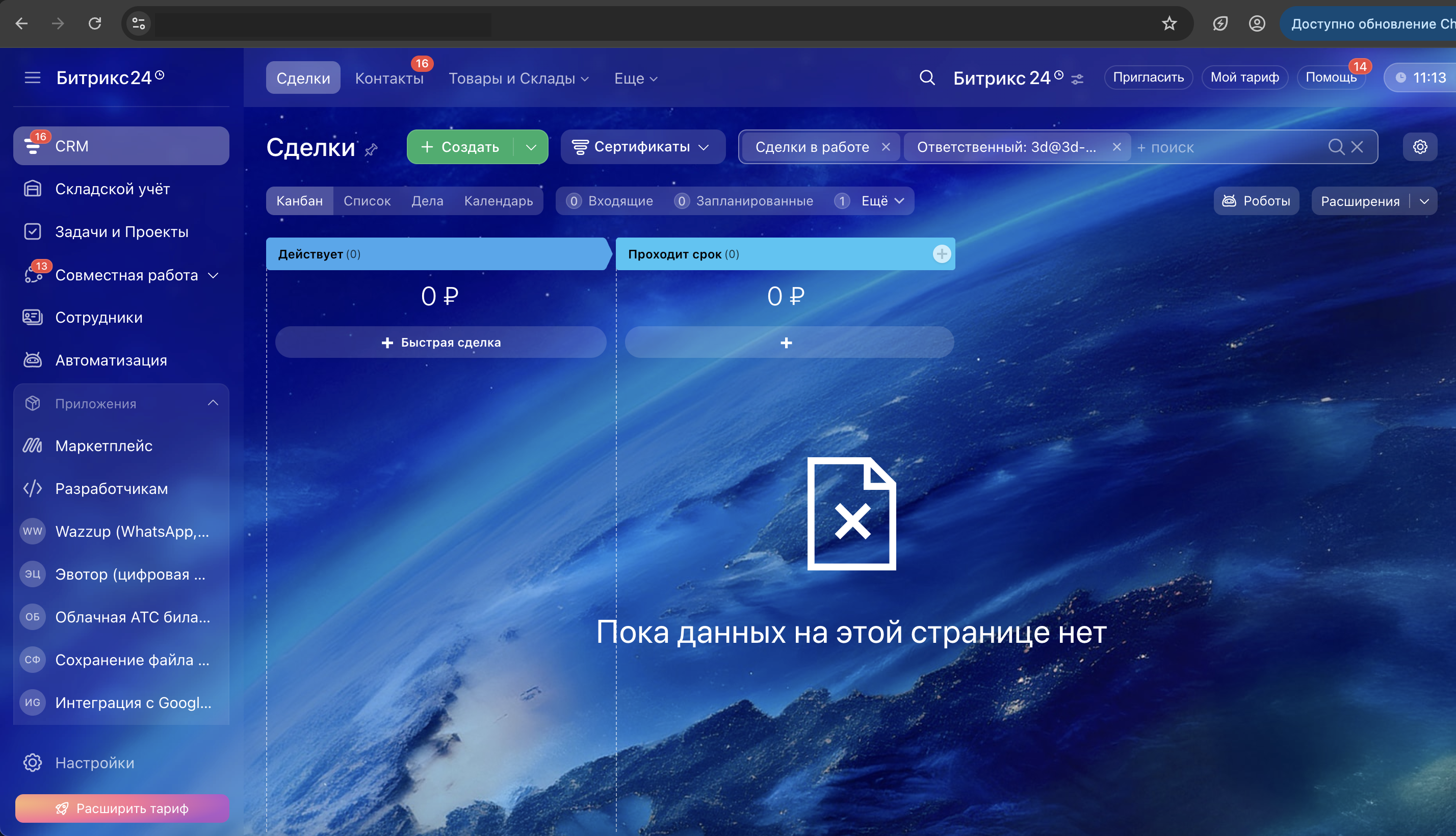Click the Пригласить button
The width and height of the screenshot is (1456, 836).
tap(1148, 77)
